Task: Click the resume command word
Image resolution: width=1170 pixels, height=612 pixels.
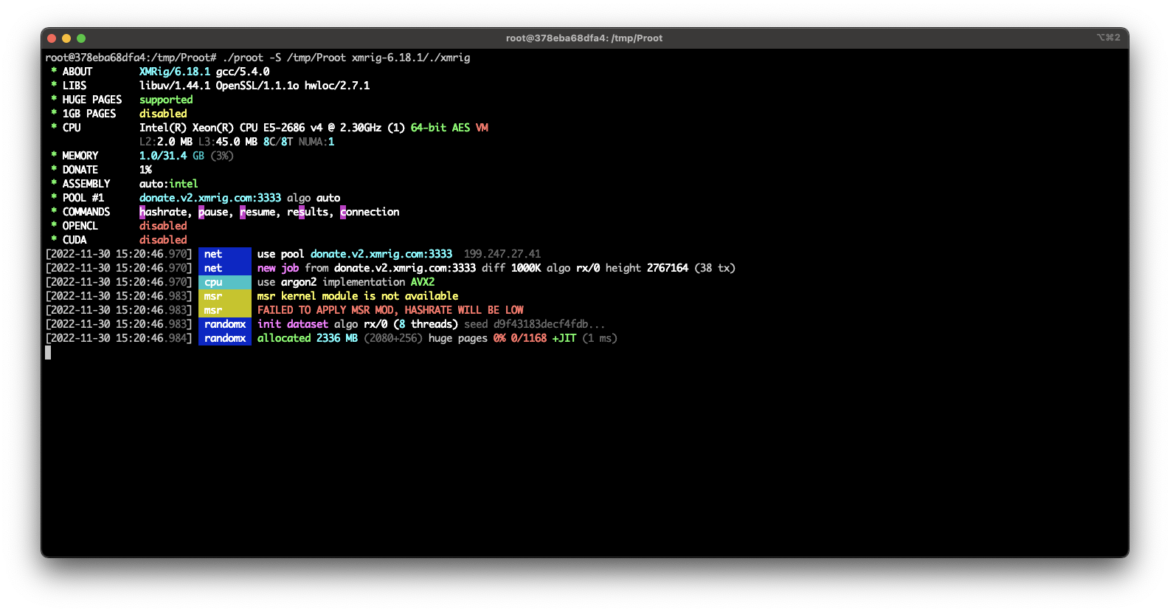Action: pos(257,212)
